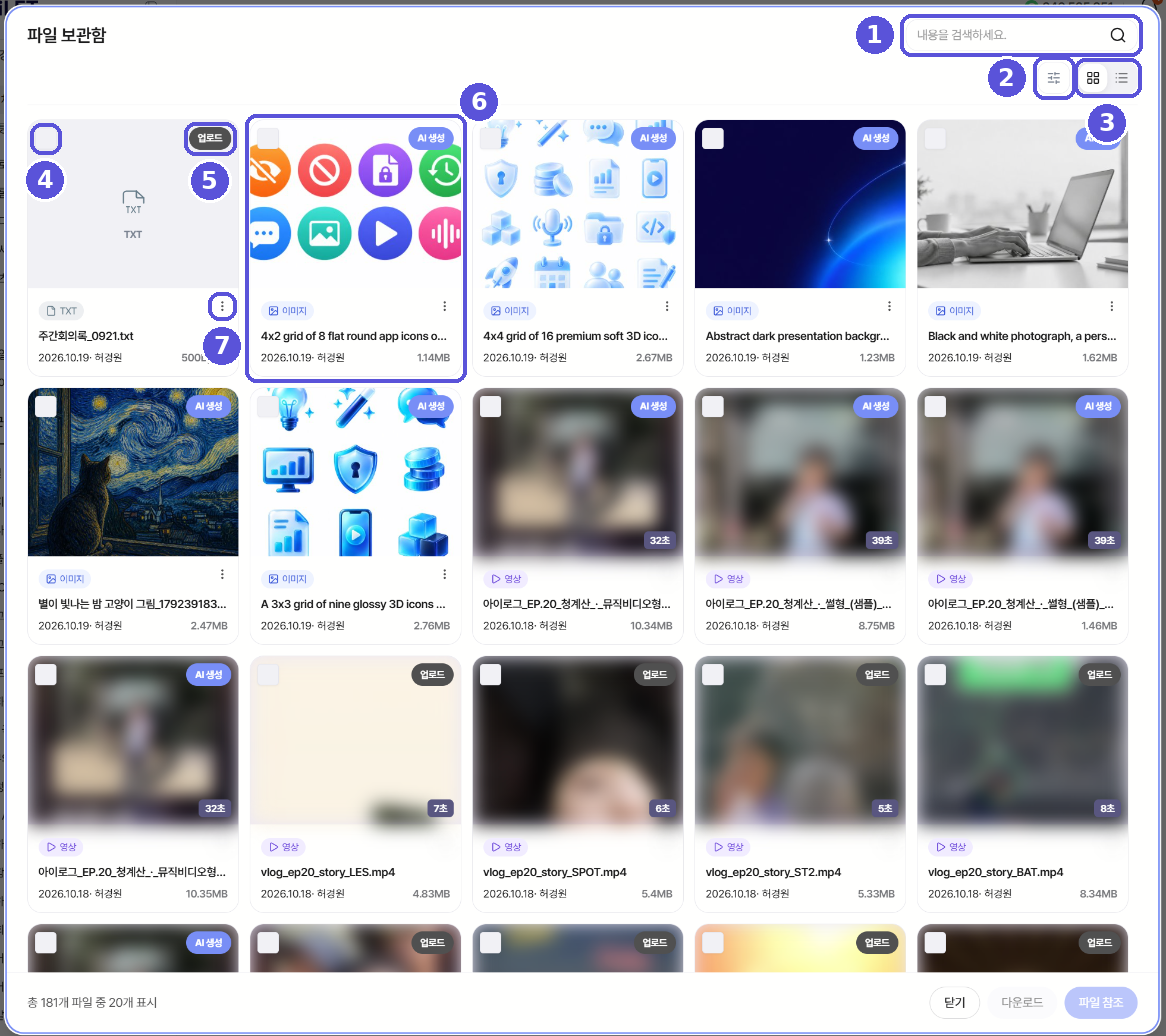The width and height of the screenshot is (1166, 1036).
Task: Click the file name vlog_ep20_story_BAT.mp4
Action: [x=996, y=872]
